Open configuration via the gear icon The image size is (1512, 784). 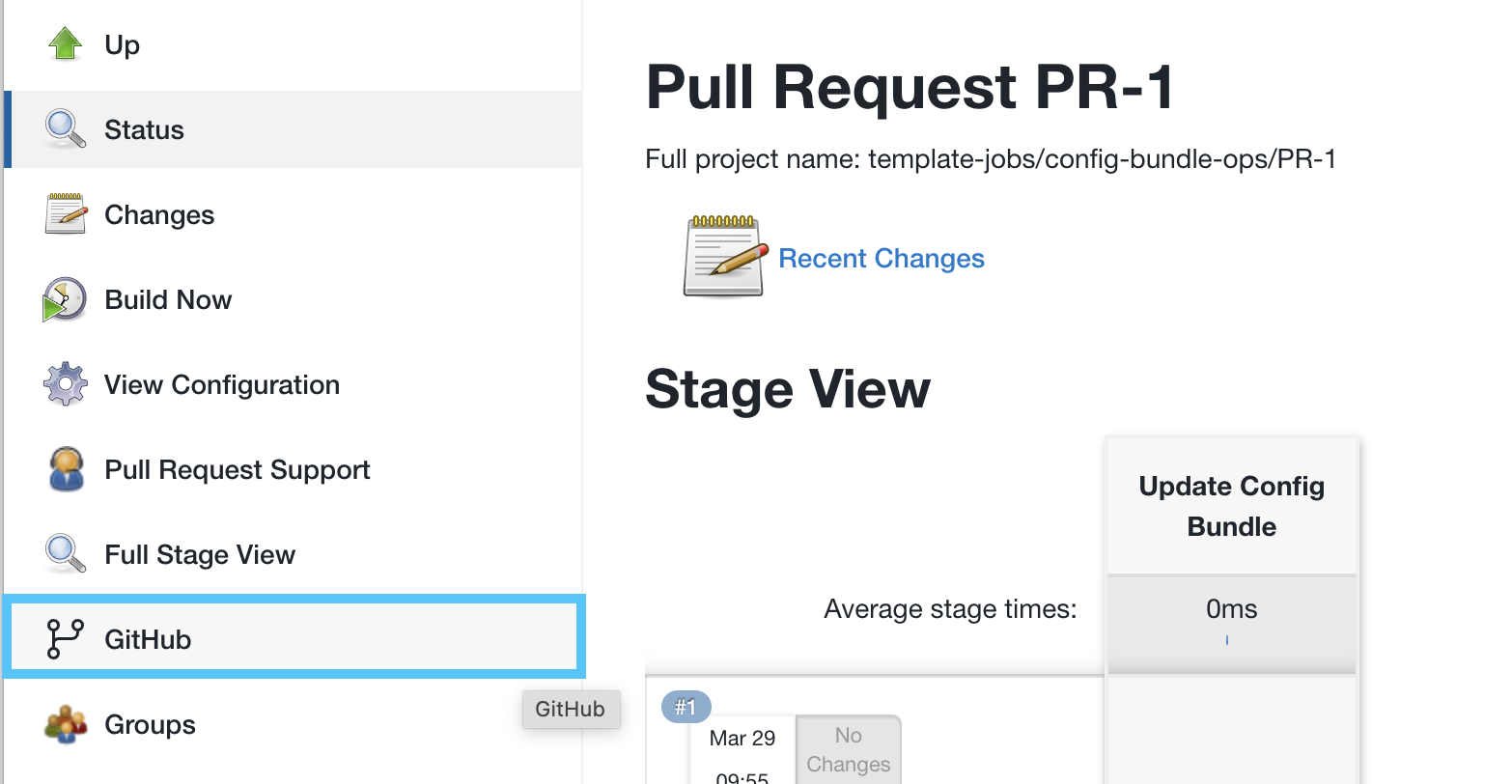click(64, 383)
